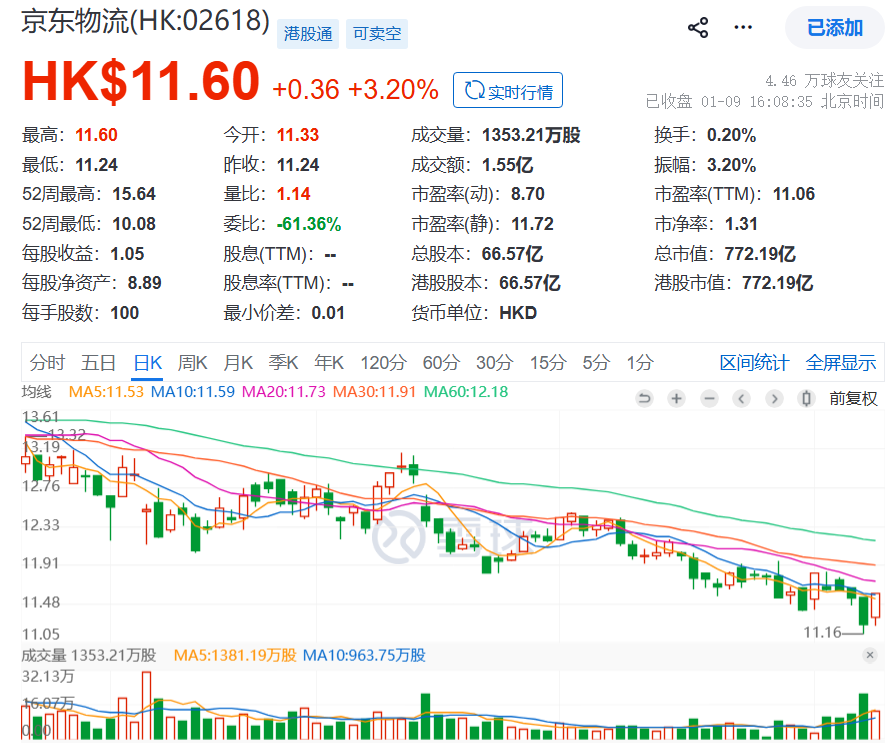
Task: Select the 月K chart tab
Action: pos(238,362)
